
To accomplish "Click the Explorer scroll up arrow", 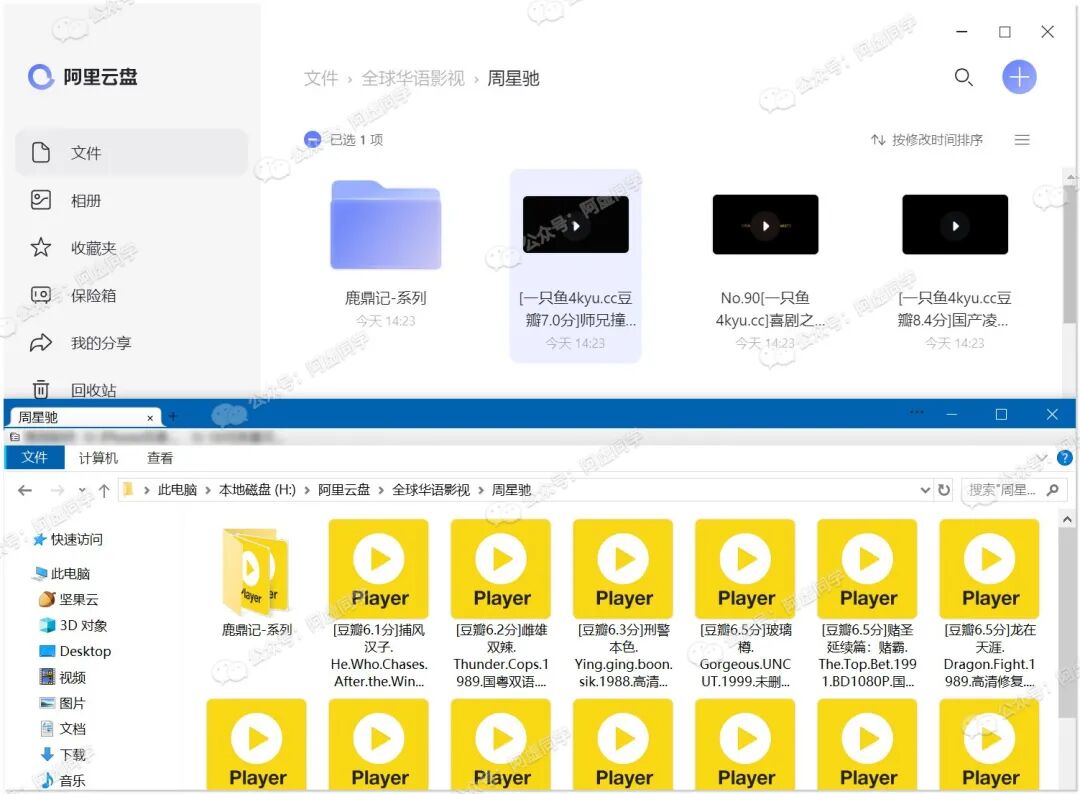I will 1067,520.
